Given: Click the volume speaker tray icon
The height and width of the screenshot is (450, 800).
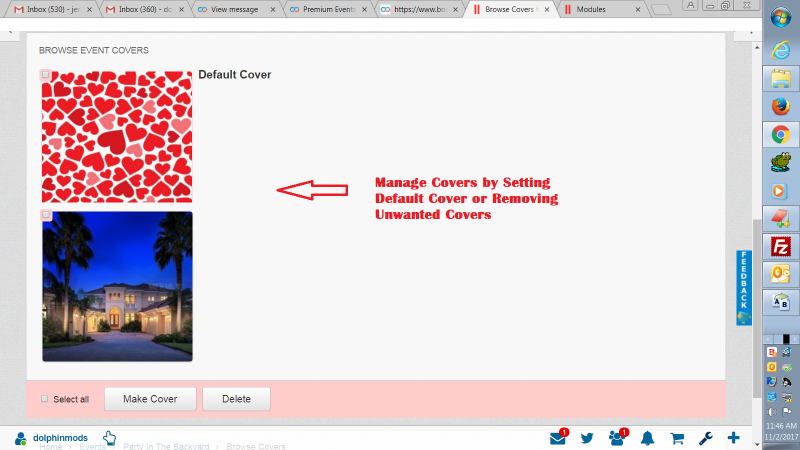Looking at the screenshot, I should [772, 411].
